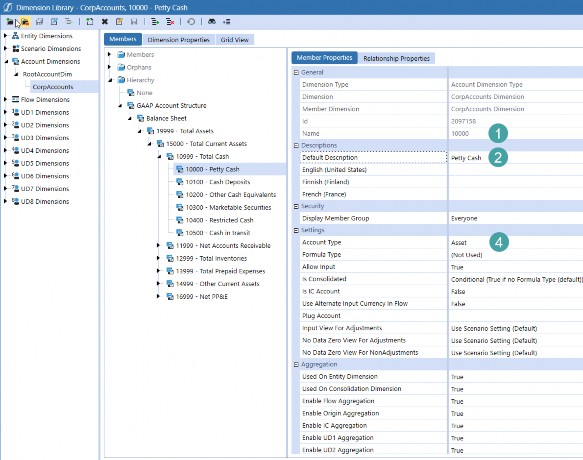Click the black X delete member icon
Viewport: 583px width, 460px height.
point(105,22)
